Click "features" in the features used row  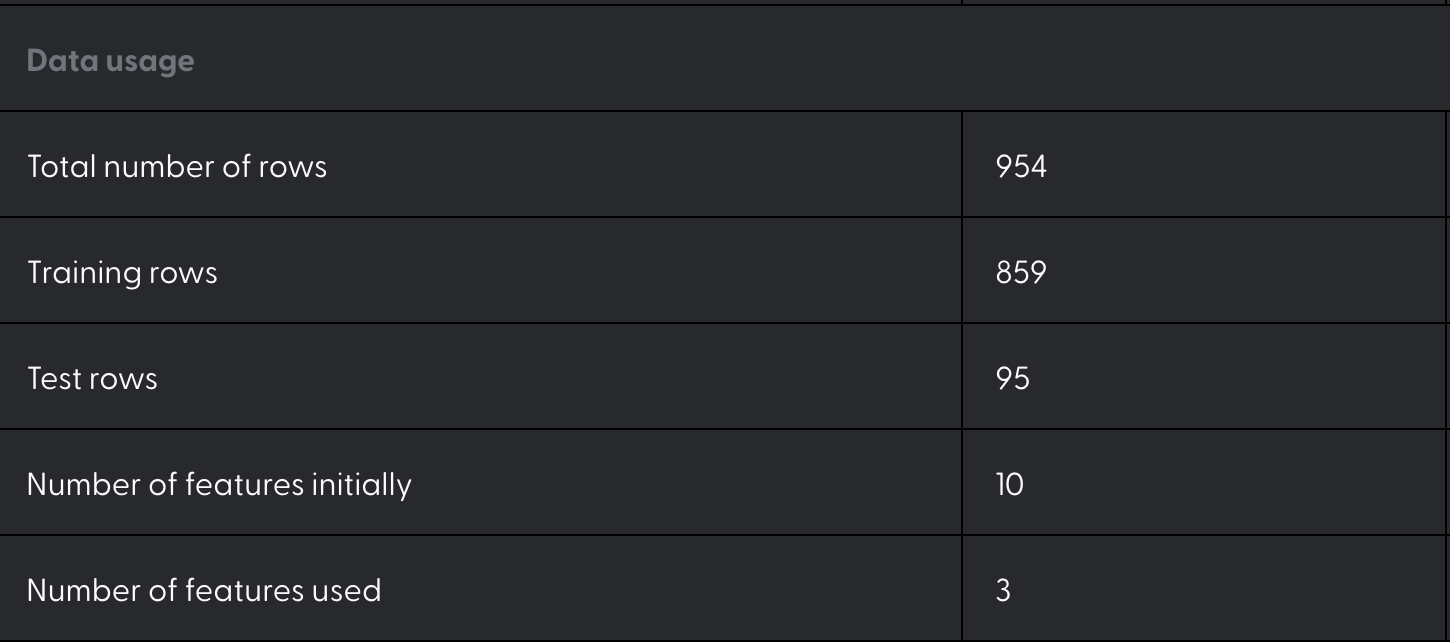[244, 591]
